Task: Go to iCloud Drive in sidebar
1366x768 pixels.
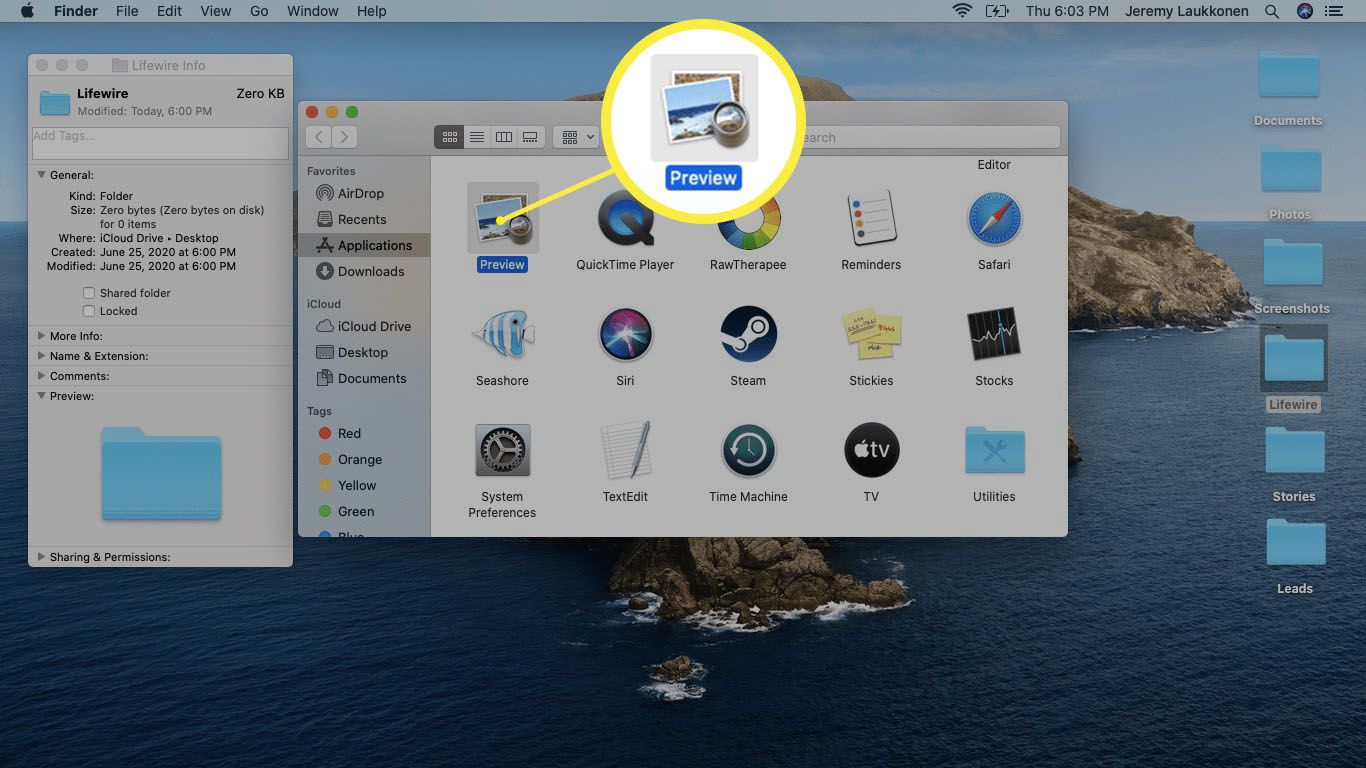Action: click(373, 326)
